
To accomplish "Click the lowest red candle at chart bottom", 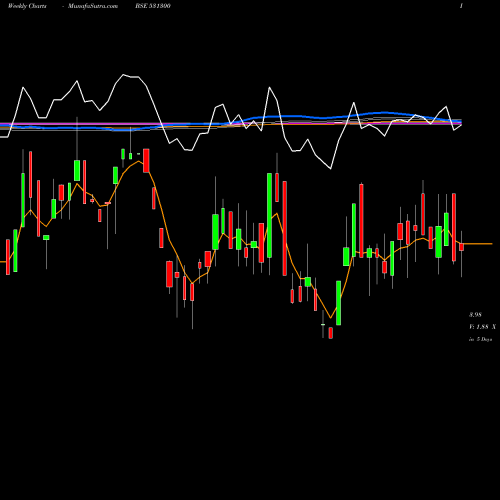I will (x=331, y=333).
